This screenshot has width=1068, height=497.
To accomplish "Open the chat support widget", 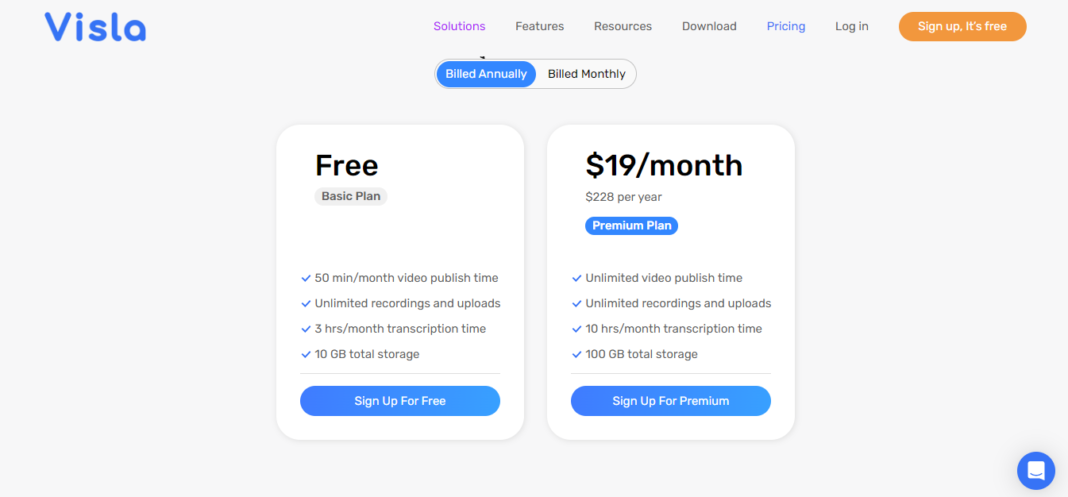I will point(1035,470).
